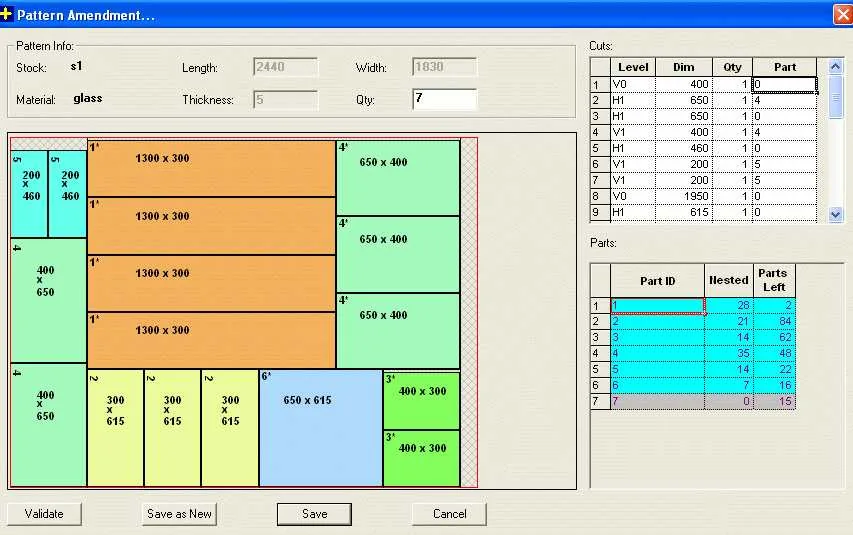Screen dimensions: 853x535
Task: Select Cuts row header number 6
Action: coord(600,164)
